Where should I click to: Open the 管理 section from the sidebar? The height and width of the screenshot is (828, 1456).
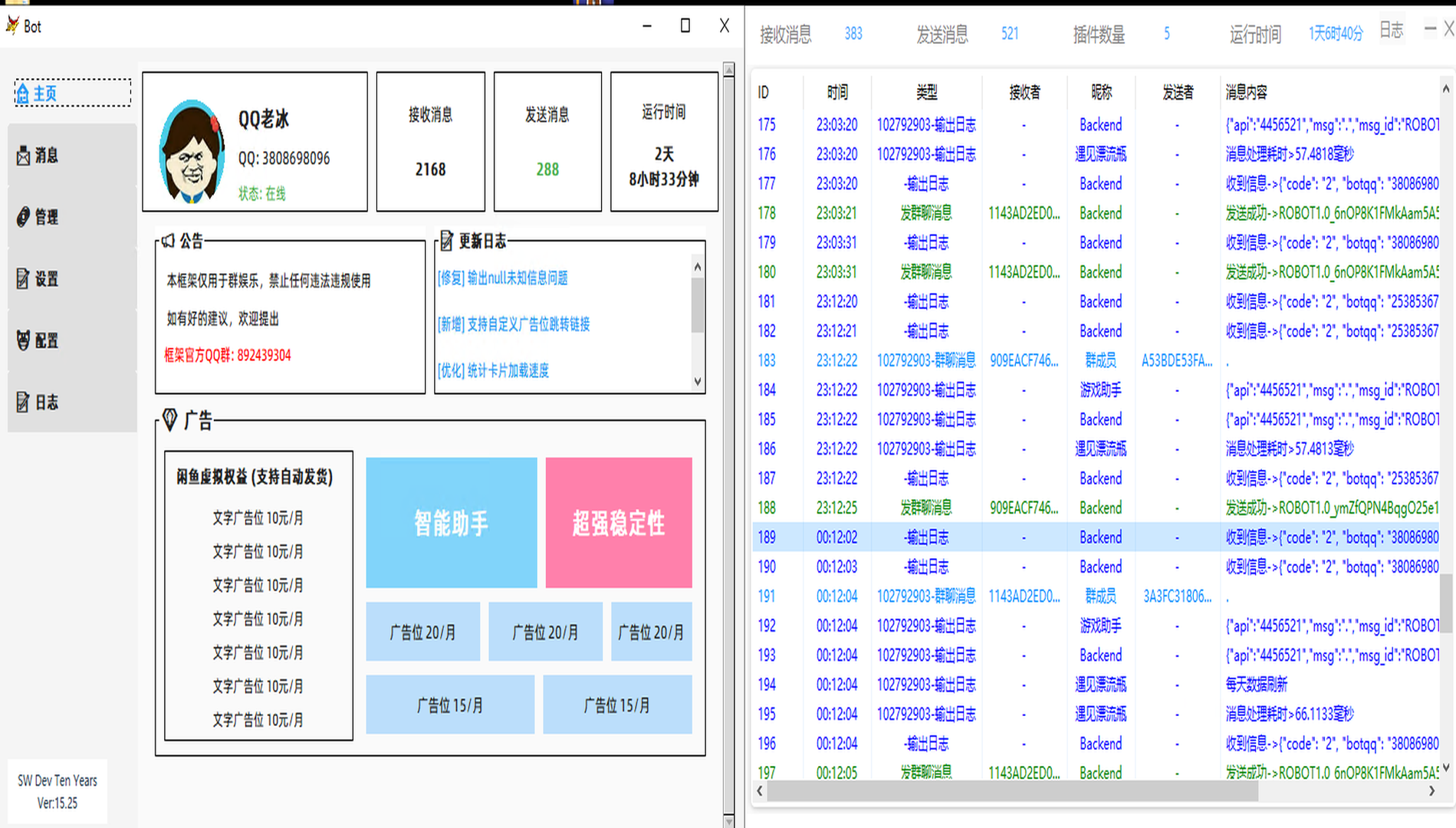click(22, 217)
